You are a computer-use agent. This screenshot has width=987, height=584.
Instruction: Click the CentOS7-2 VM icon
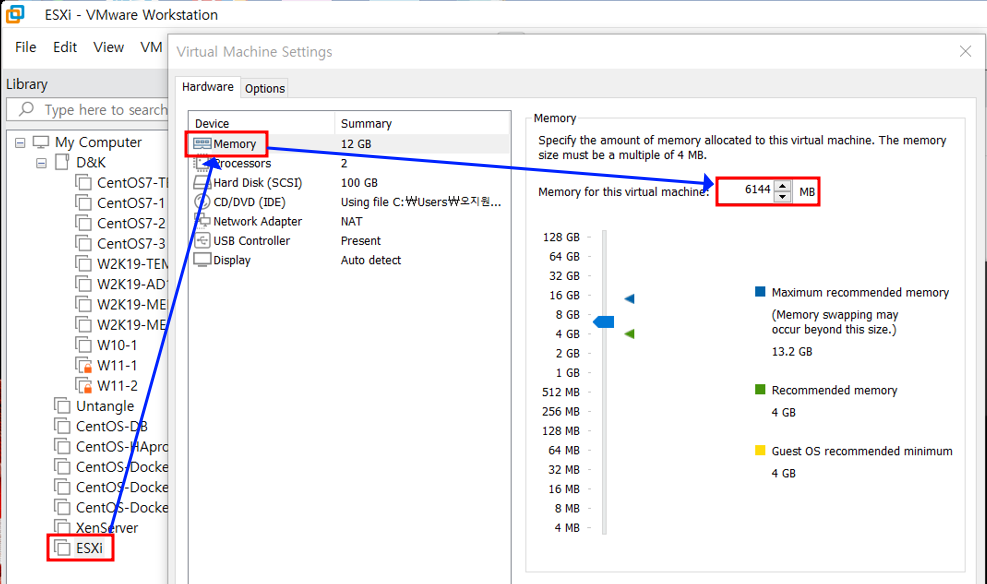(x=83, y=223)
